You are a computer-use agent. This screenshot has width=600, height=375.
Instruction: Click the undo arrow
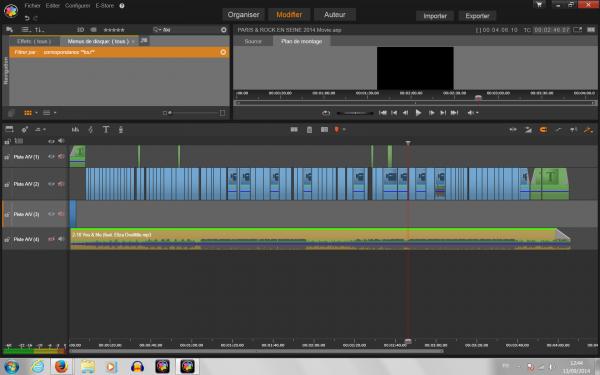(27, 18)
